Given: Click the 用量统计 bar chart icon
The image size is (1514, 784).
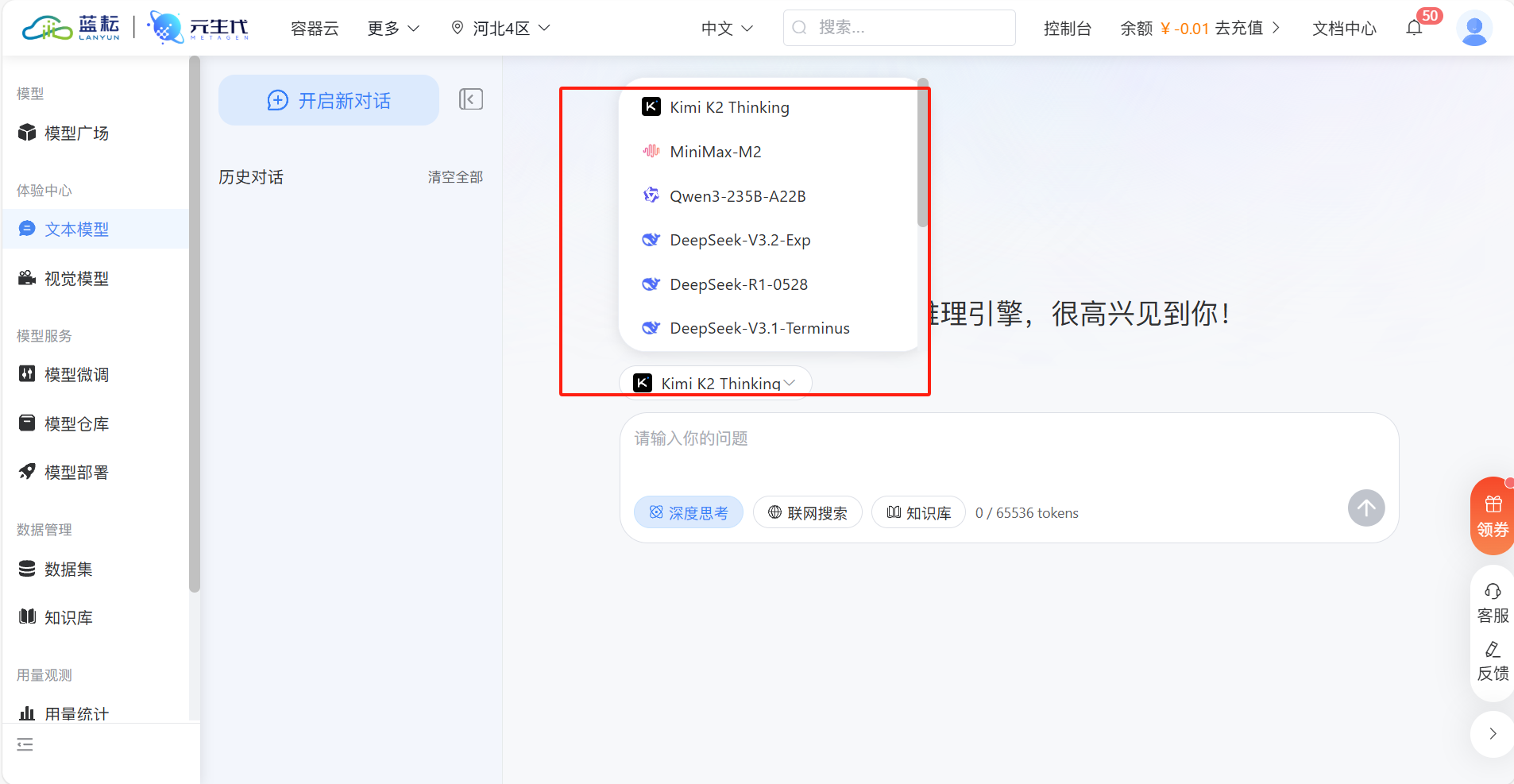Looking at the screenshot, I should click(27, 713).
